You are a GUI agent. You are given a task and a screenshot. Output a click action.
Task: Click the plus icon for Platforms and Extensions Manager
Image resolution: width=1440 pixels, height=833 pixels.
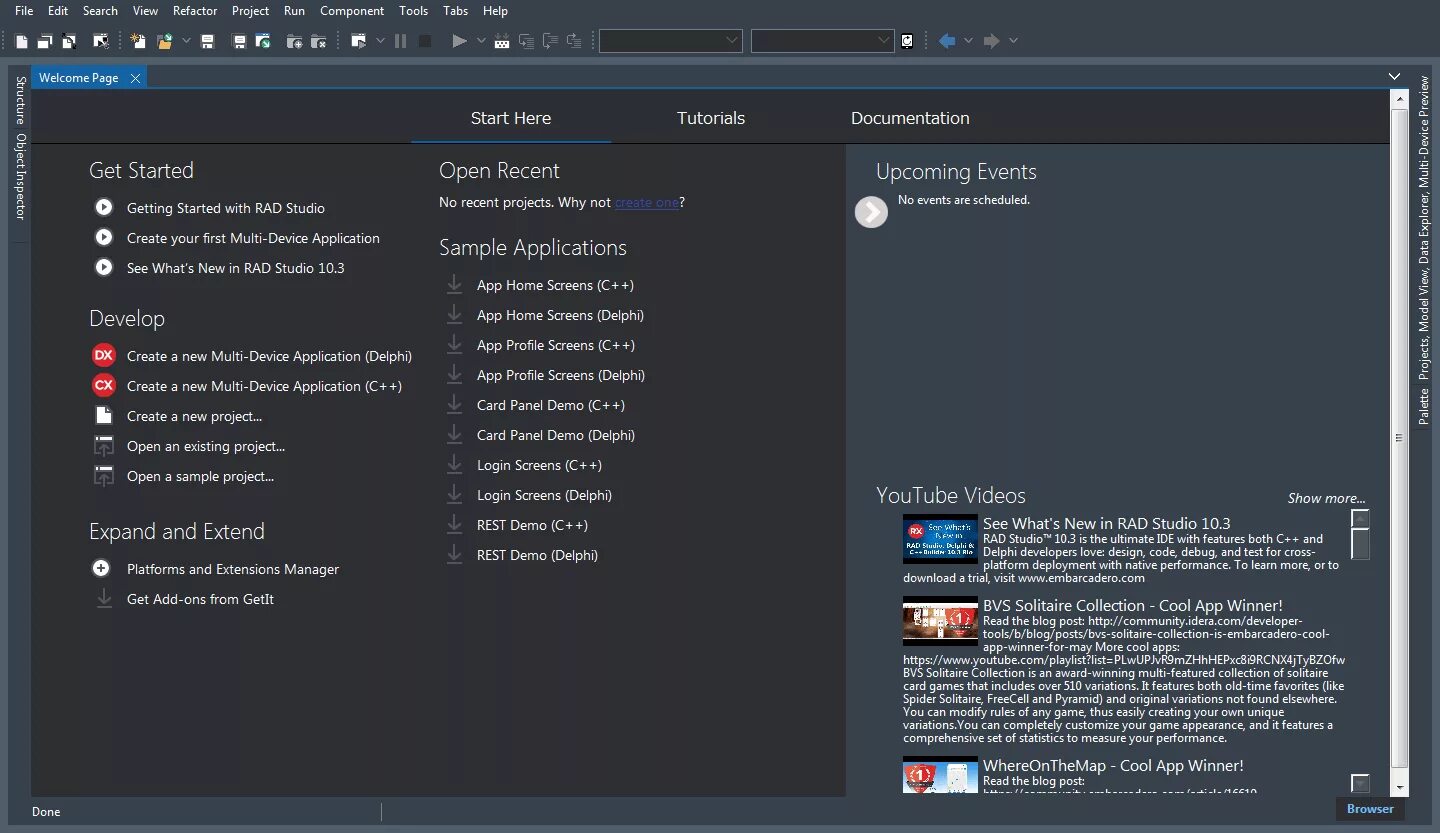click(x=101, y=568)
